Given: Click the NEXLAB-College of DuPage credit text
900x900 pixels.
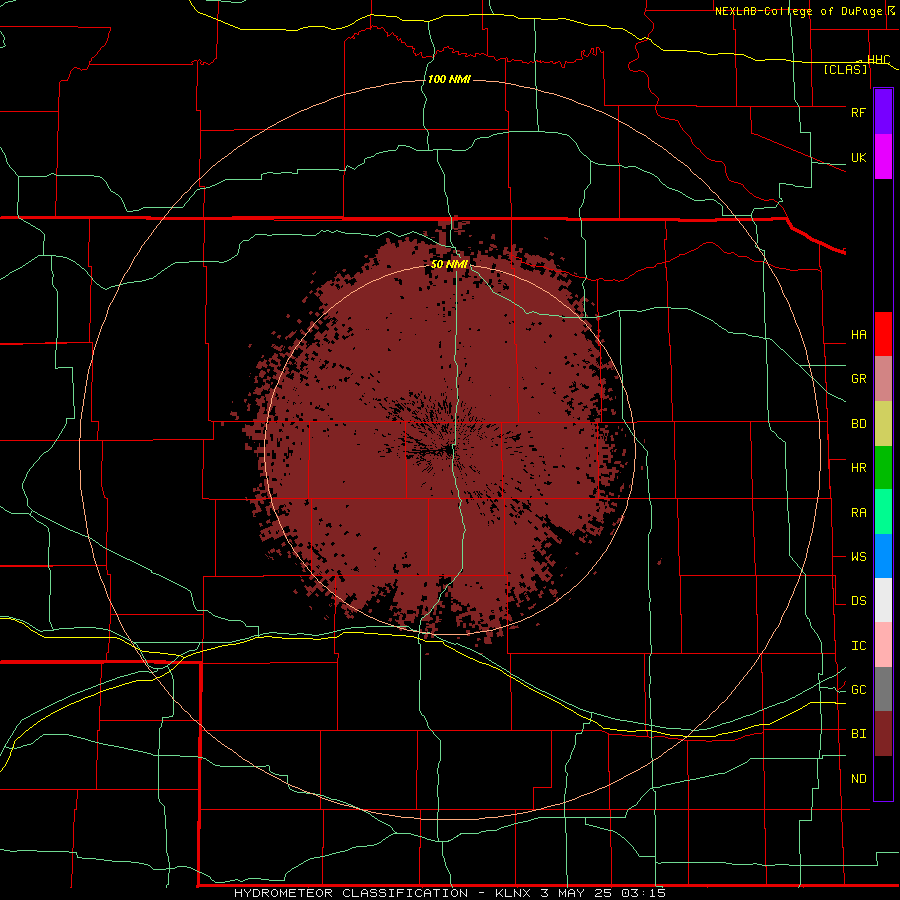Looking at the screenshot, I should pos(798,11).
